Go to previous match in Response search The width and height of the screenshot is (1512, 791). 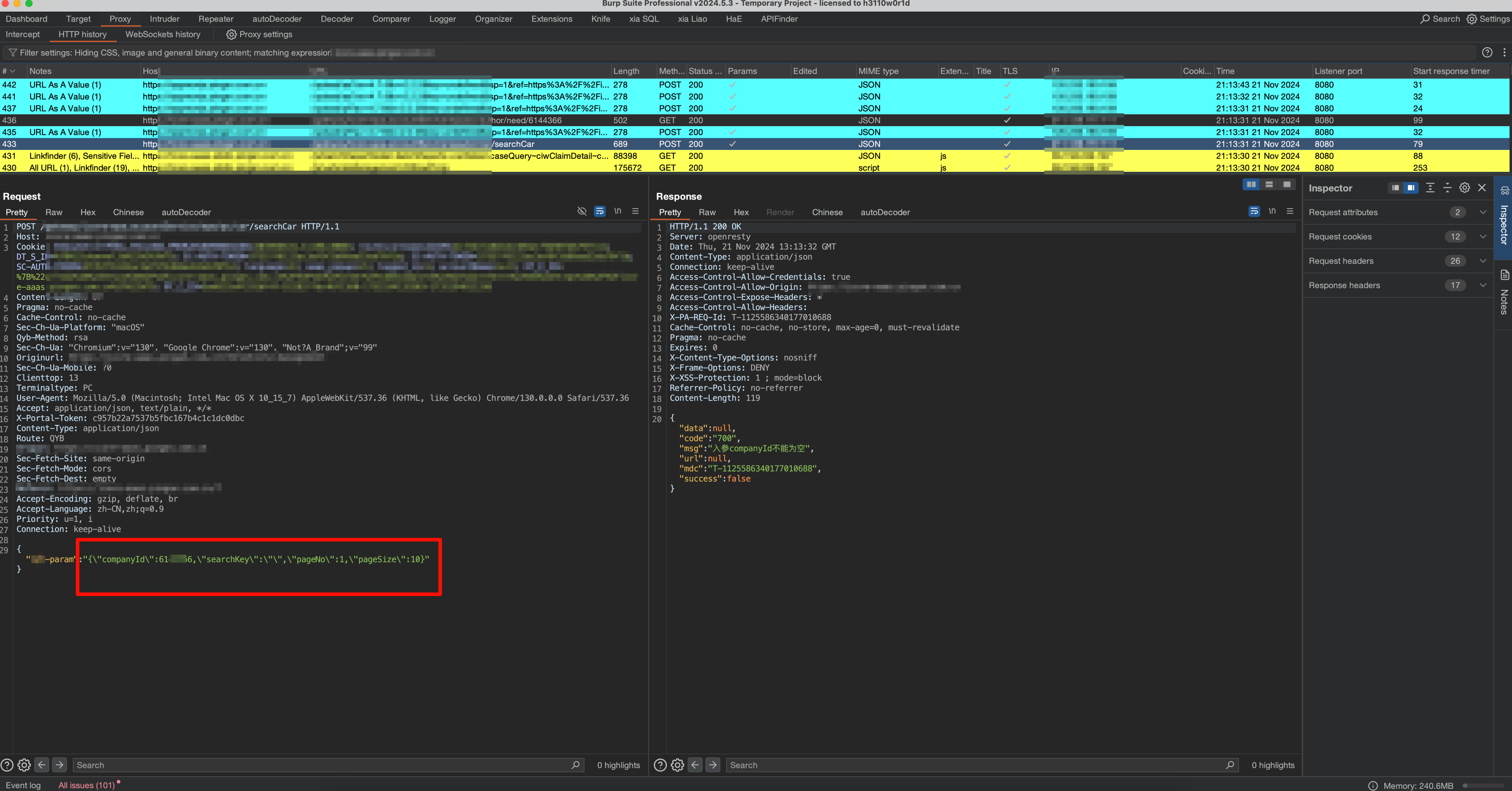coord(695,765)
